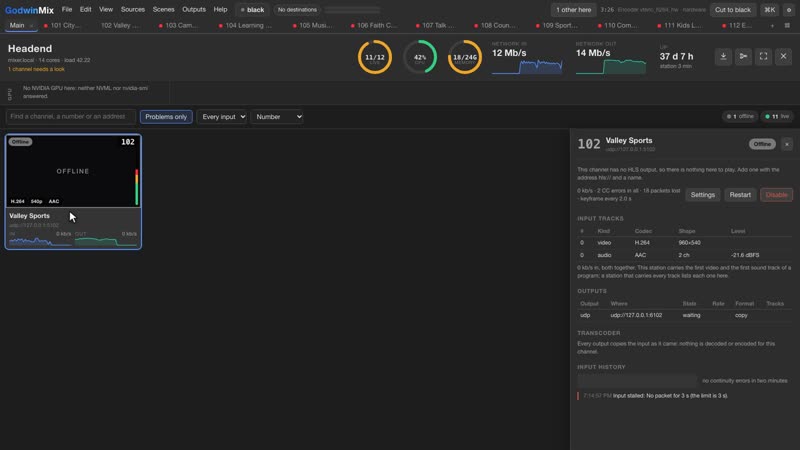Disable the Valley Sports channel
This screenshot has height=450, width=800.
(x=777, y=195)
